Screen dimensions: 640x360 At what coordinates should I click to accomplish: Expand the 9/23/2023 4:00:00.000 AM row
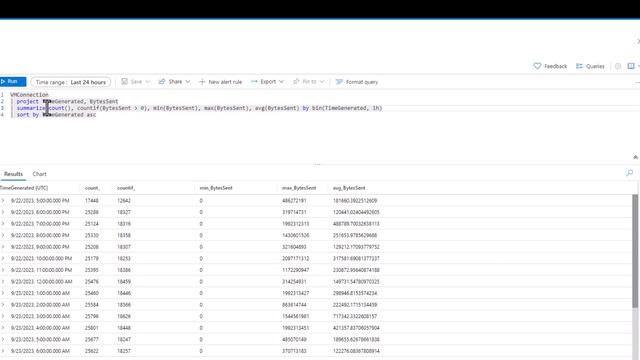tap(3, 328)
